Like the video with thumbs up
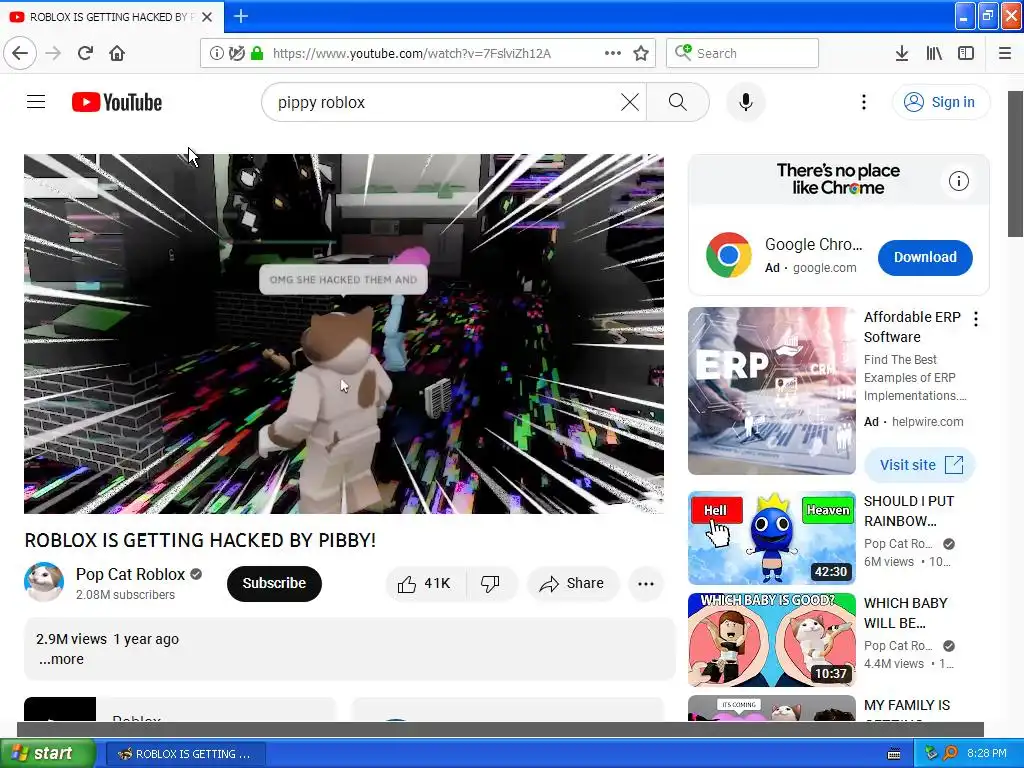The height and width of the screenshot is (768, 1024). [x=426, y=583]
